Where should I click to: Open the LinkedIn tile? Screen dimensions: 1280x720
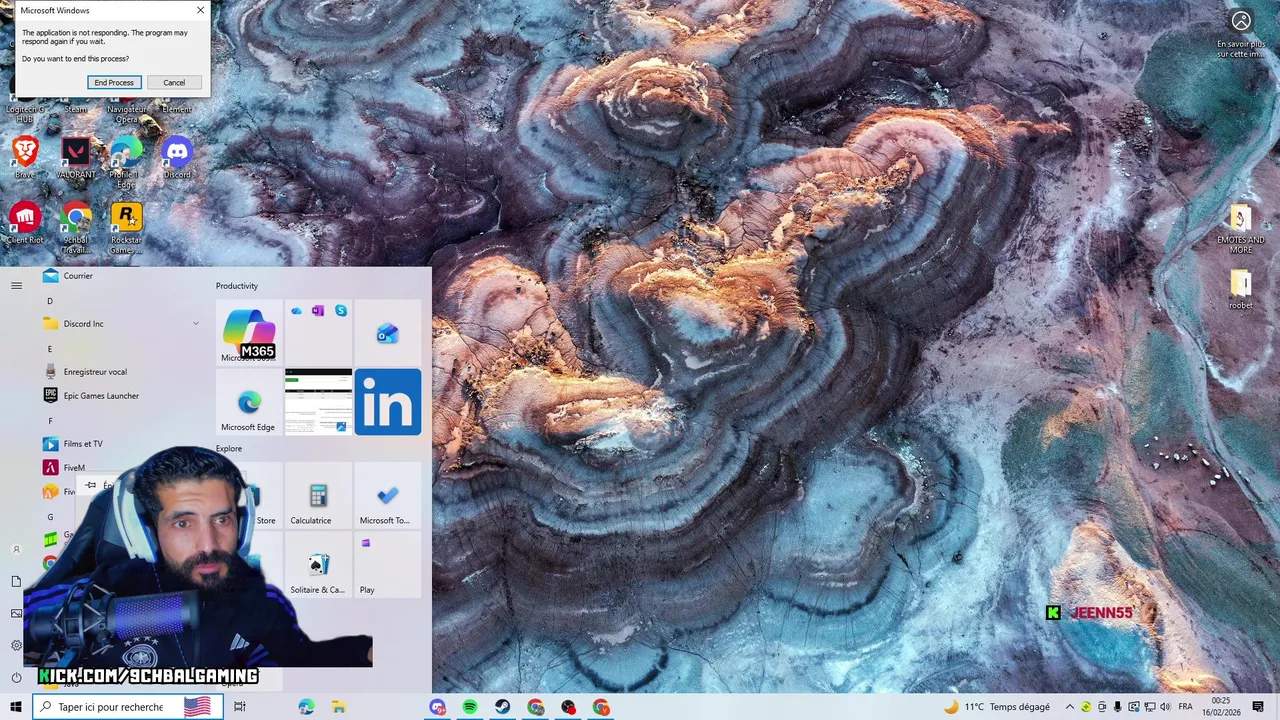[x=388, y=402]
